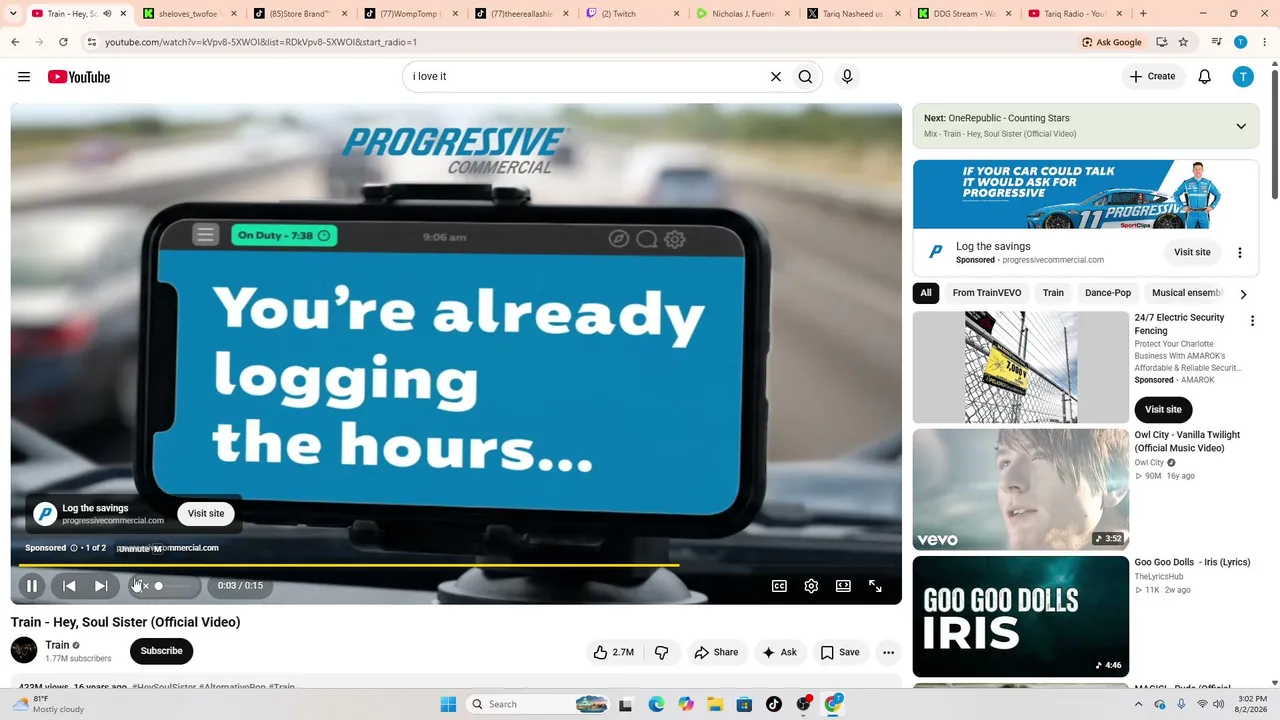The image size is (1280, 720).
Task: Open the account avatar menu on YouTube
Action: [1243, 77]
